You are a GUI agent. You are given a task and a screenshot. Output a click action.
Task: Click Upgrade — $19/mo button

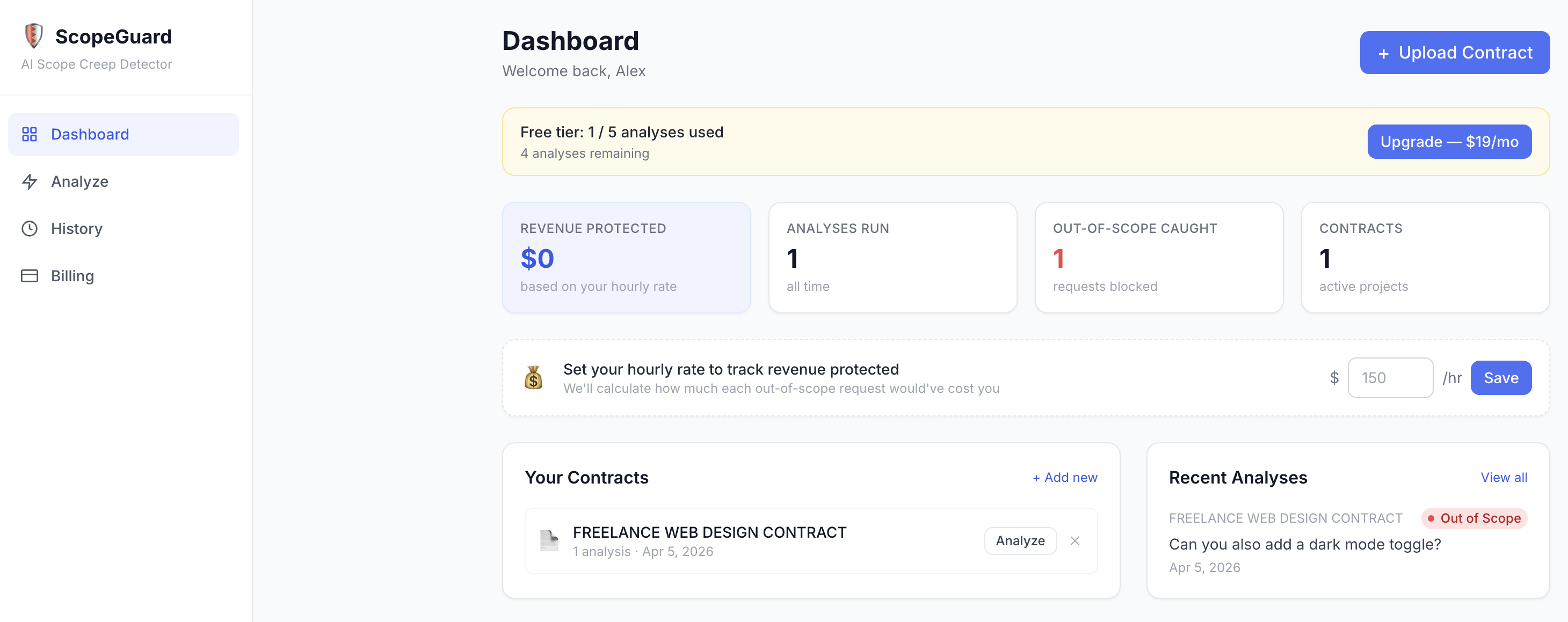(1449, 142)
